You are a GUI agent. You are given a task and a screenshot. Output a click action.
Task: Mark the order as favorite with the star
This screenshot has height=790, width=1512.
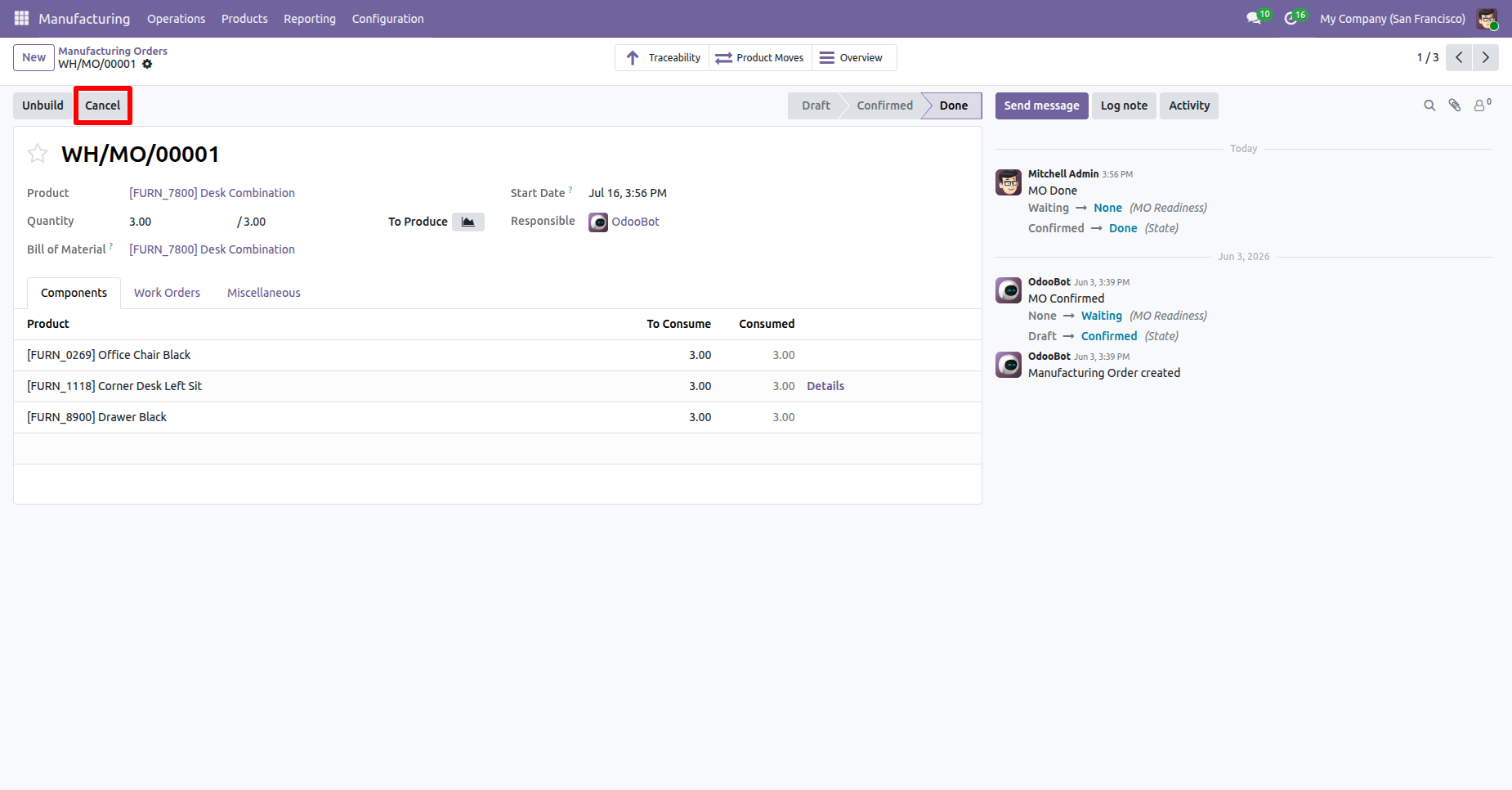[38, 154]
